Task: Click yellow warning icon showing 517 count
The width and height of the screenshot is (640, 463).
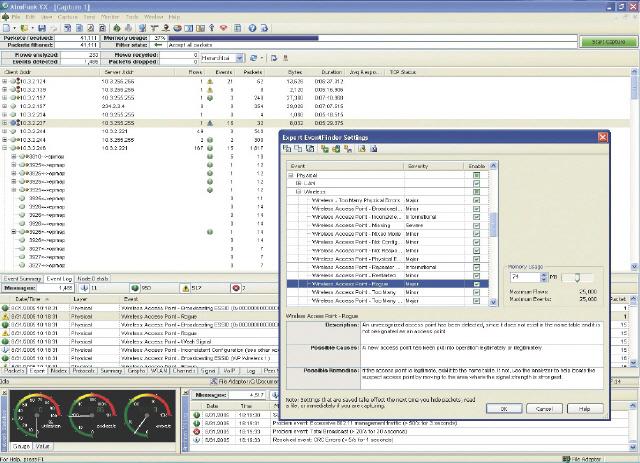Action: click(186, 288)
